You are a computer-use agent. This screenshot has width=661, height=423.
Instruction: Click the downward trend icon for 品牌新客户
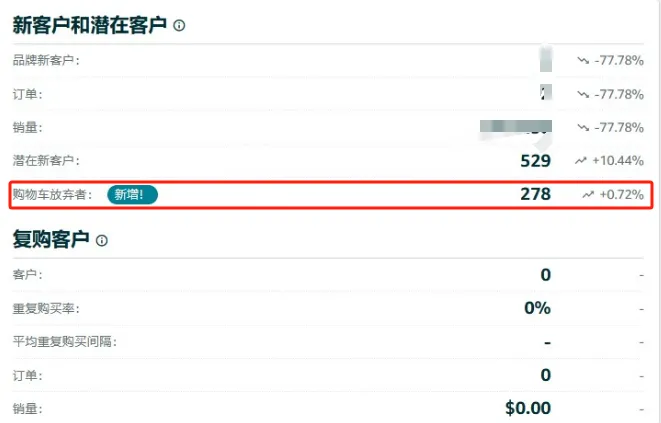[x=583, y=61]
